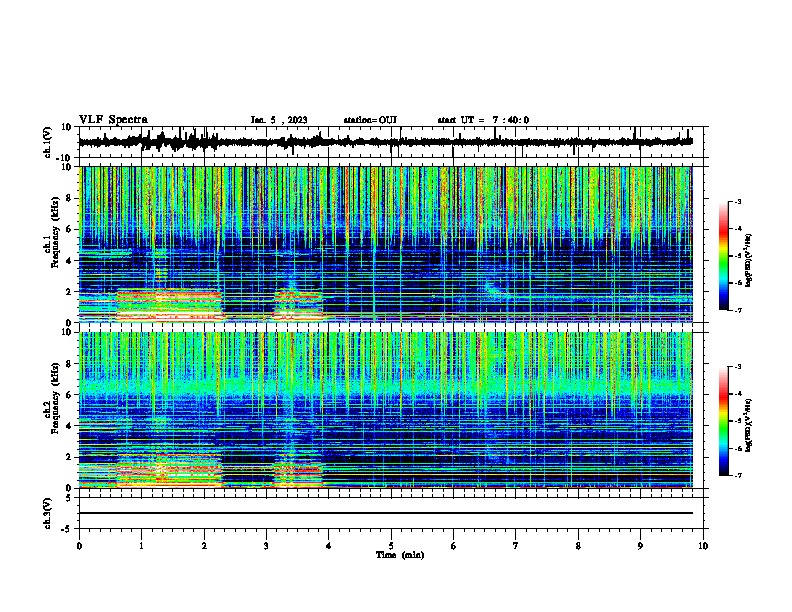
Task: Click time axis tick label "9"
Action: (640, 546)
